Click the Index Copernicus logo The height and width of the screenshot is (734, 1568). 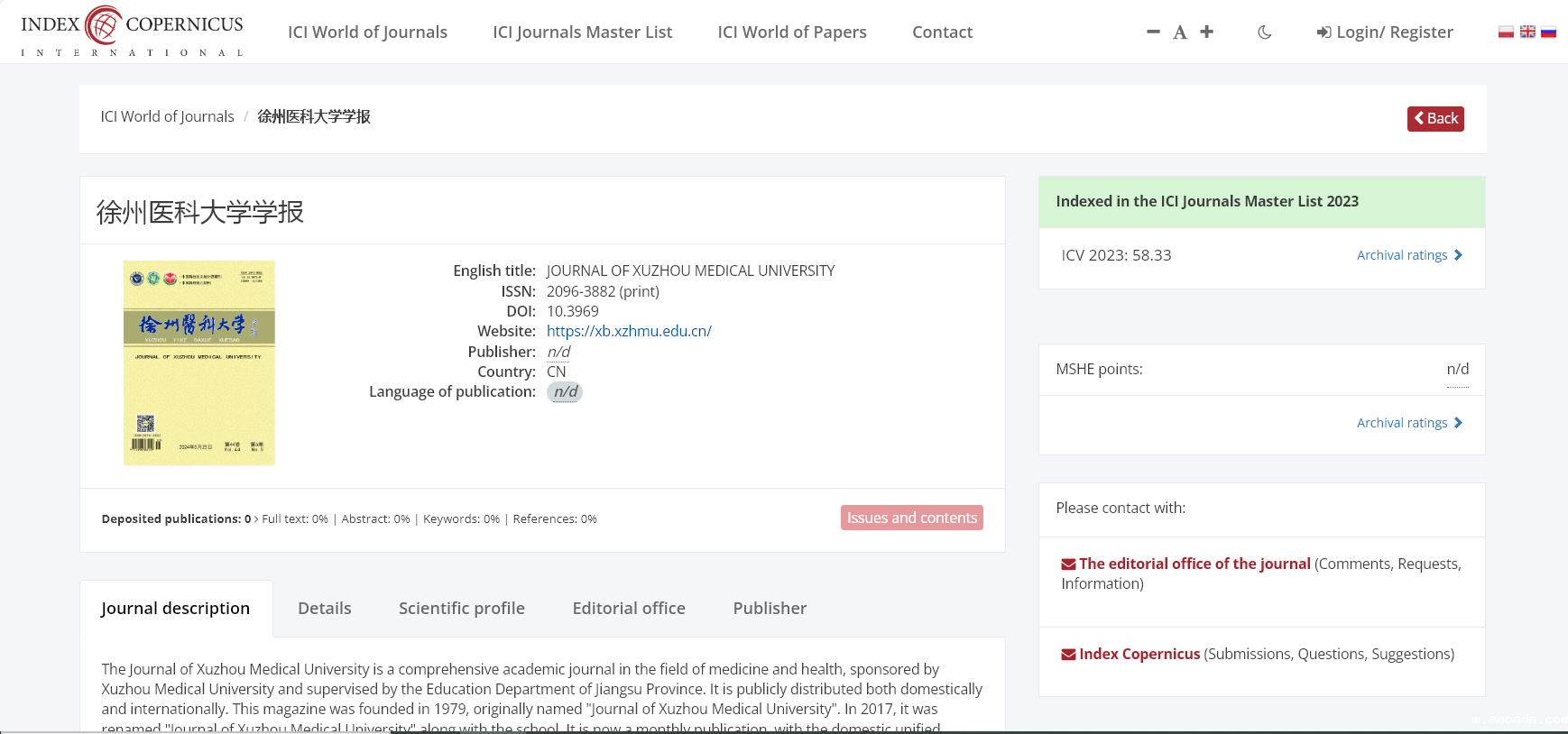point(132,32)
